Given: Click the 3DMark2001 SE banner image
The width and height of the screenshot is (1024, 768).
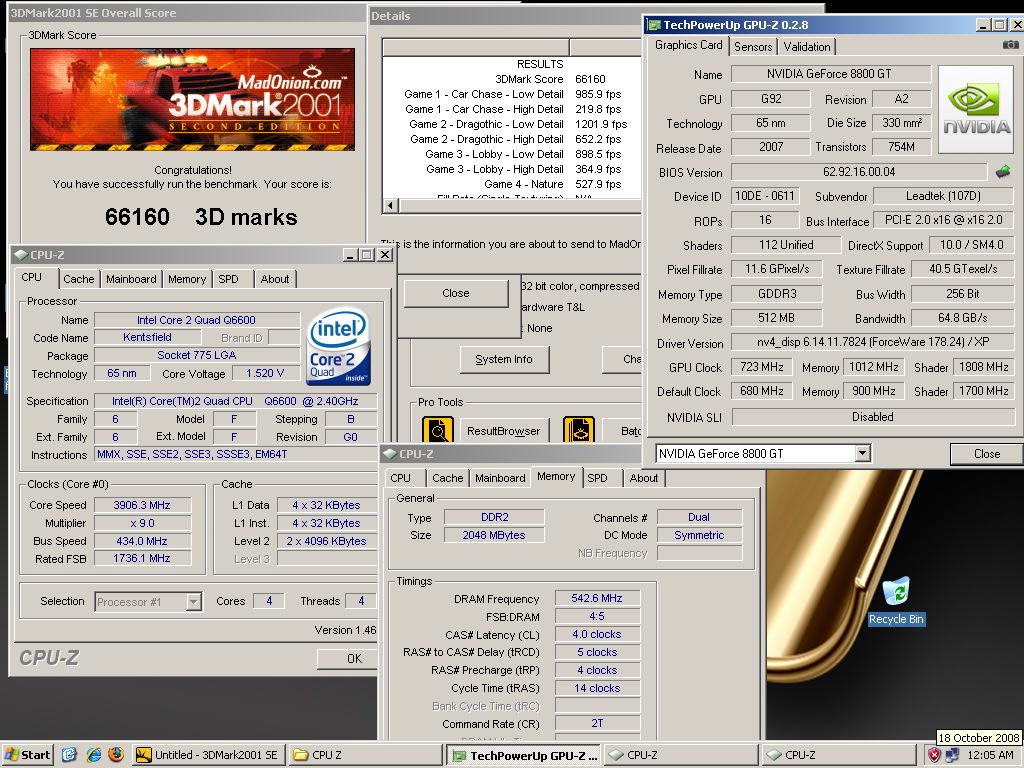Looking at the screenshot, I should tap(192, 99).
